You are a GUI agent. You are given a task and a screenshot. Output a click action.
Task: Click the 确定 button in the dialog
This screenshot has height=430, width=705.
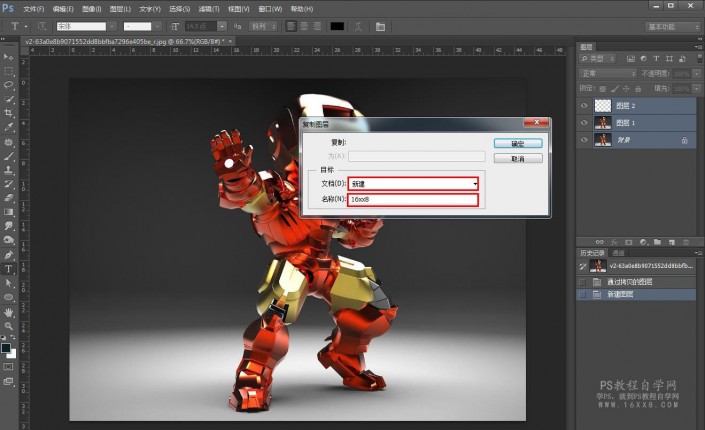coord(517,144)
